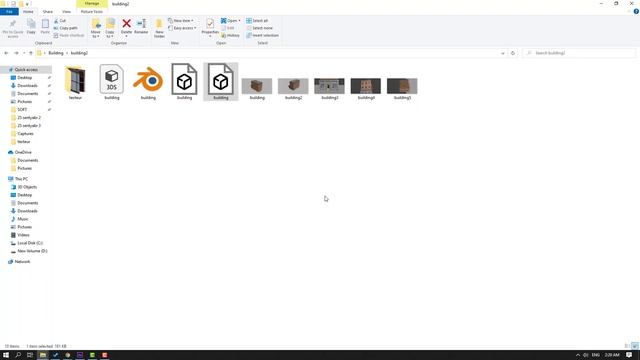Click the red Delete X icon
The height and width of the screenshot is (360, 640).
[127, 24]
